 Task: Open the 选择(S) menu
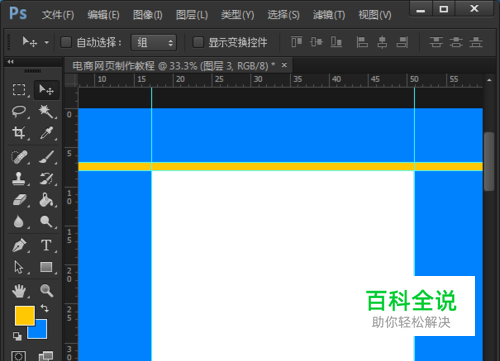pyautogui.click(x=283, y=15)
